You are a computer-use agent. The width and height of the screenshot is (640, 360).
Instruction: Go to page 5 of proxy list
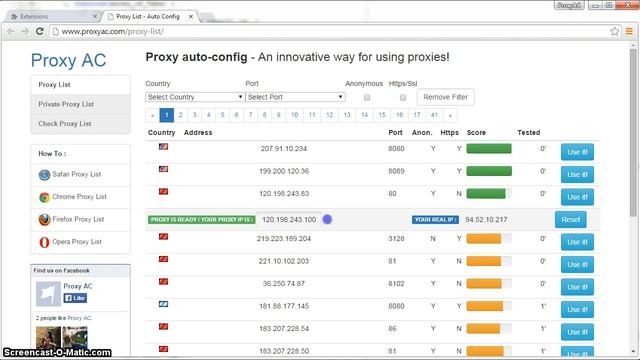pos(222,115)
